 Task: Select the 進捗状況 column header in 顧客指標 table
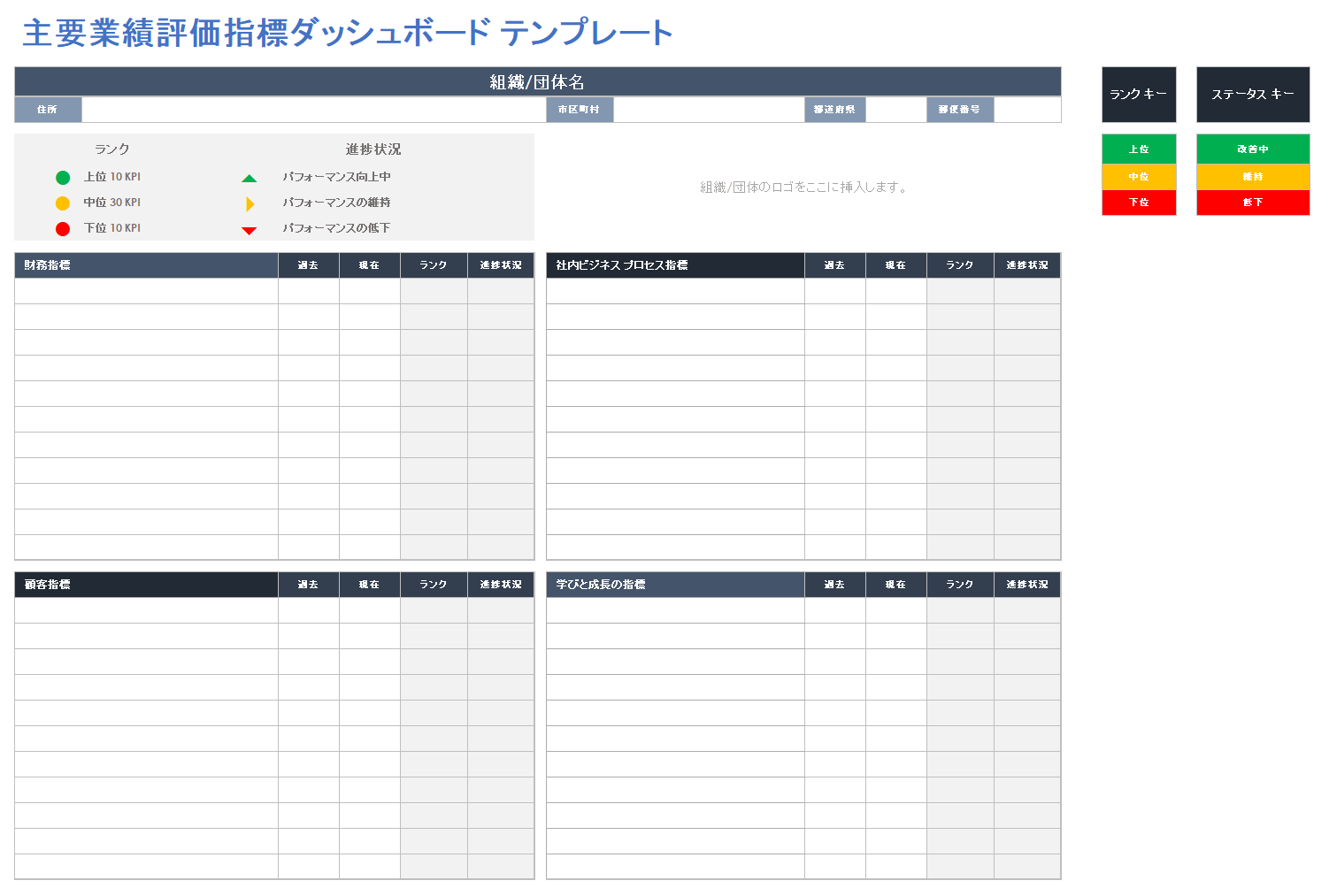(x=501, y=585)
